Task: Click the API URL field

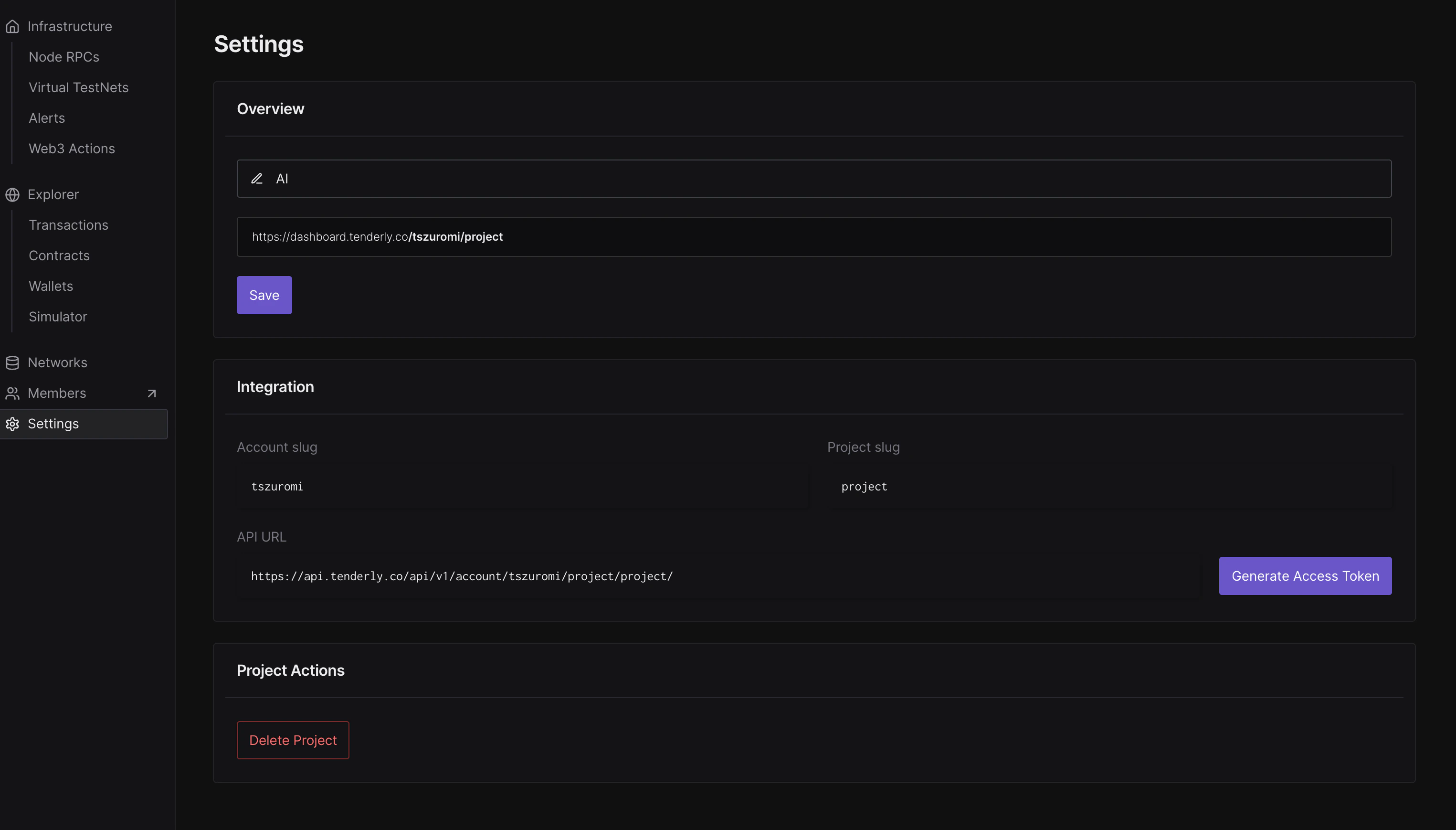Action: click(x=718, y=576)
